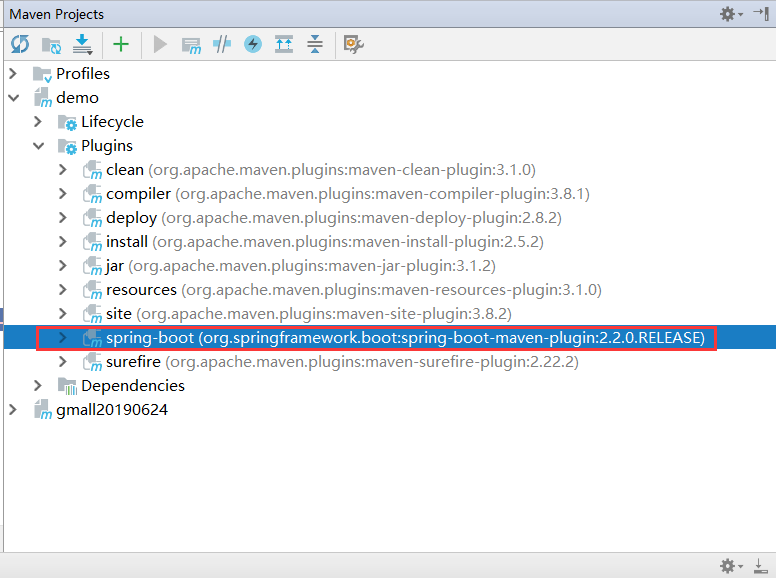This screenshot has height=578, width=776.
Task: Click the compiler plugin icon
Action: [92, 194]
